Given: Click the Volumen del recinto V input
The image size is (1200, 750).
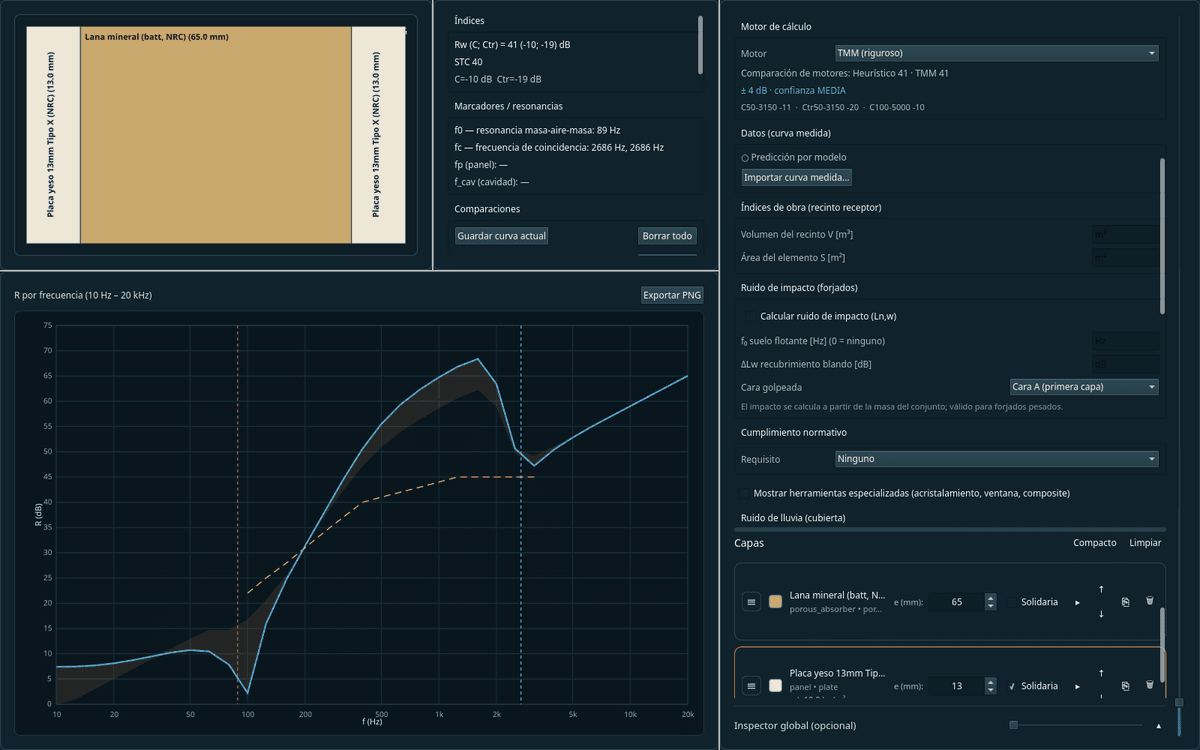Looking at the screenshot, I should pyautogui.click(x=1126, y=234).
